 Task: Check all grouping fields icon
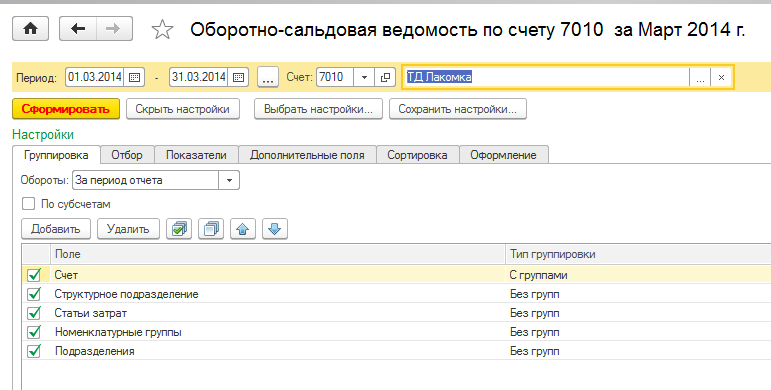tap(179, 229)
